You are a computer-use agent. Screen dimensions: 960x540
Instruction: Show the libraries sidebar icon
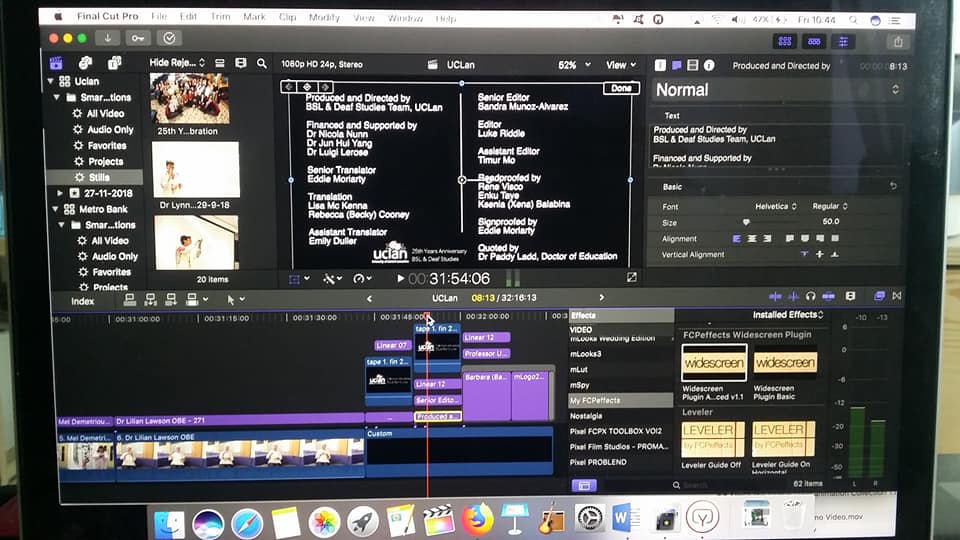[56, 63]
